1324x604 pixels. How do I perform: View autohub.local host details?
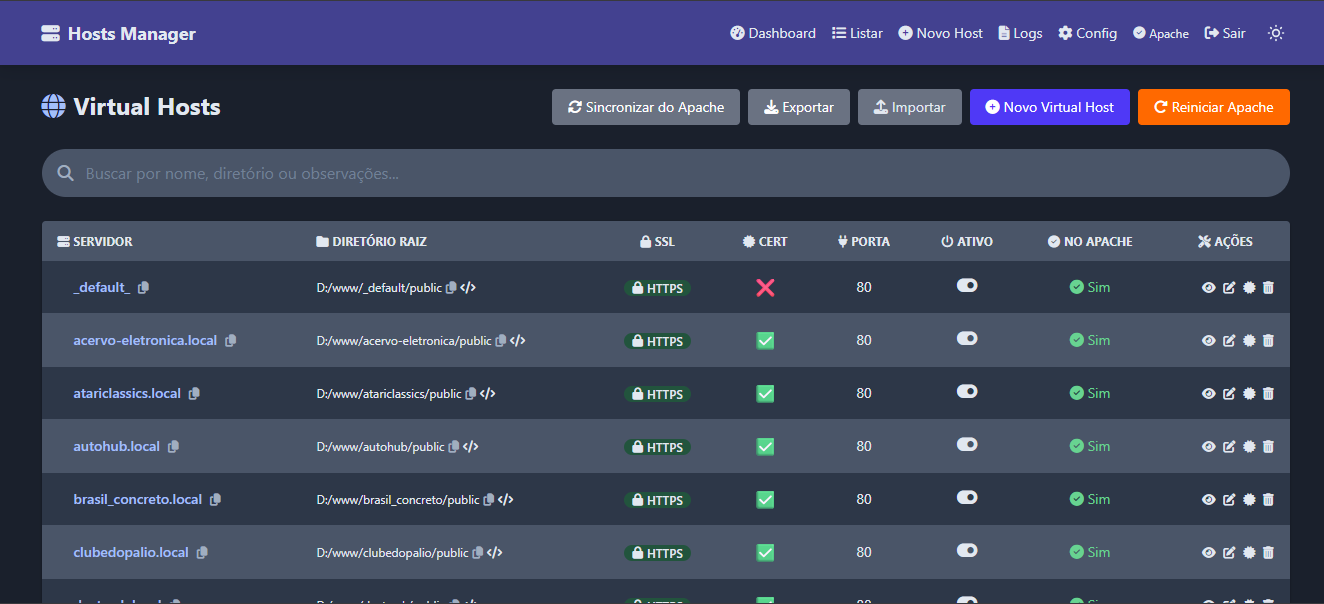pyautogui.click(x=1209, y=447)
